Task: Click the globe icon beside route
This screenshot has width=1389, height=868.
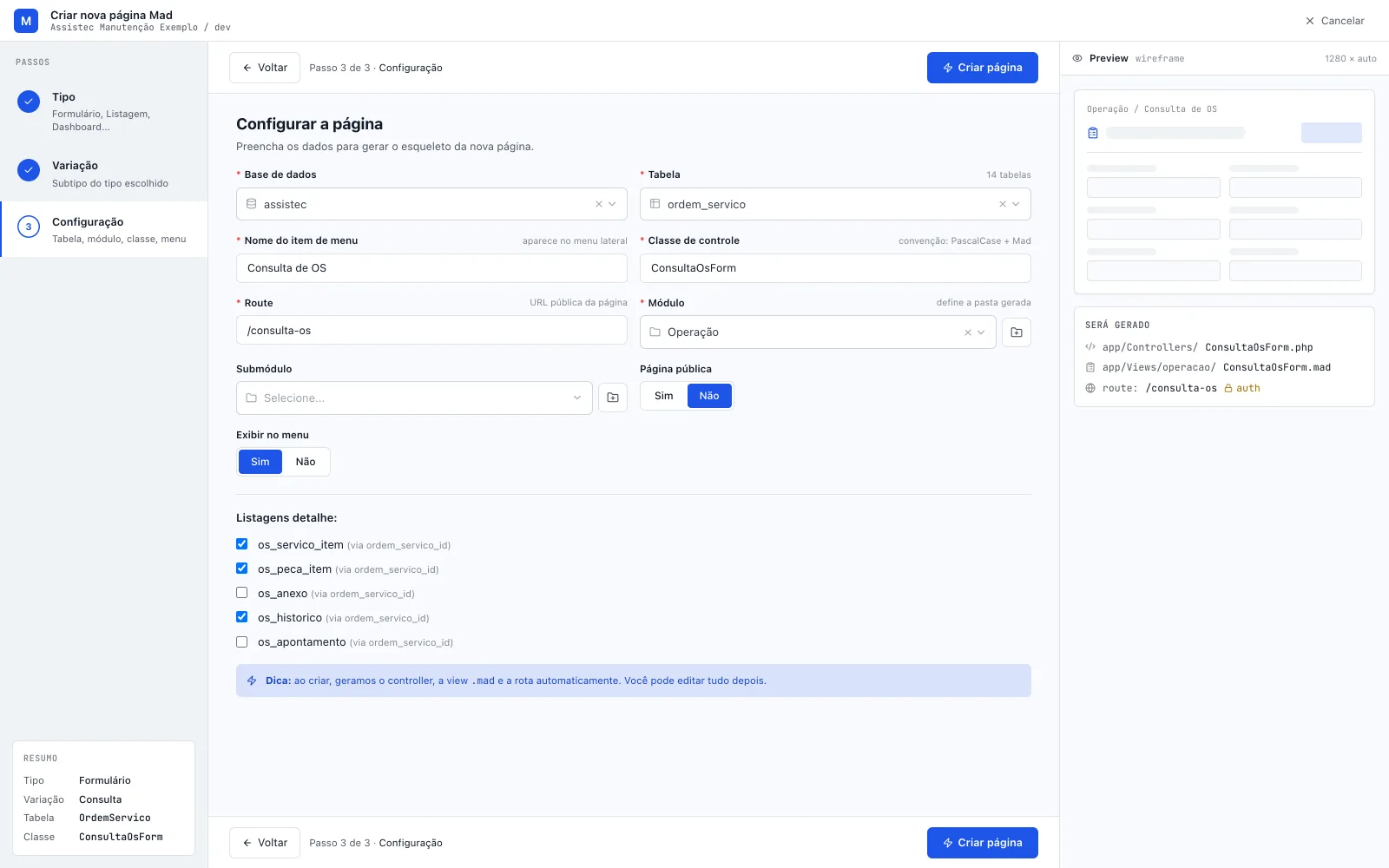Action: pyautogui.click(x=1090, y=388)
